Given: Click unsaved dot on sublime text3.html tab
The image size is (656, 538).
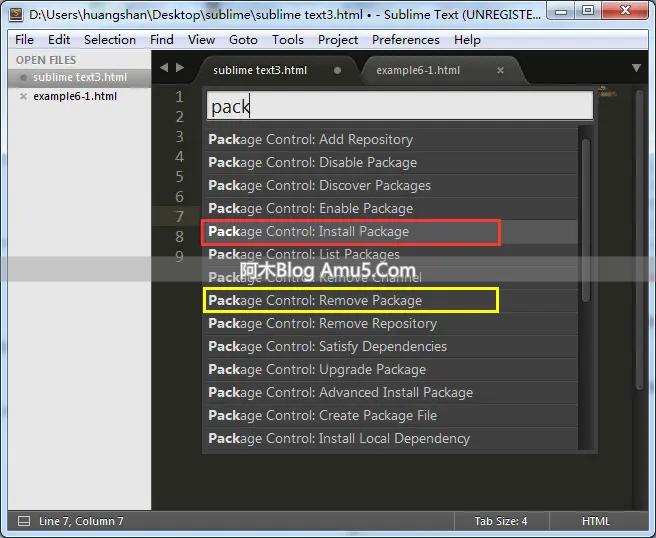Looking at the screenshot, I should point(337,71).
